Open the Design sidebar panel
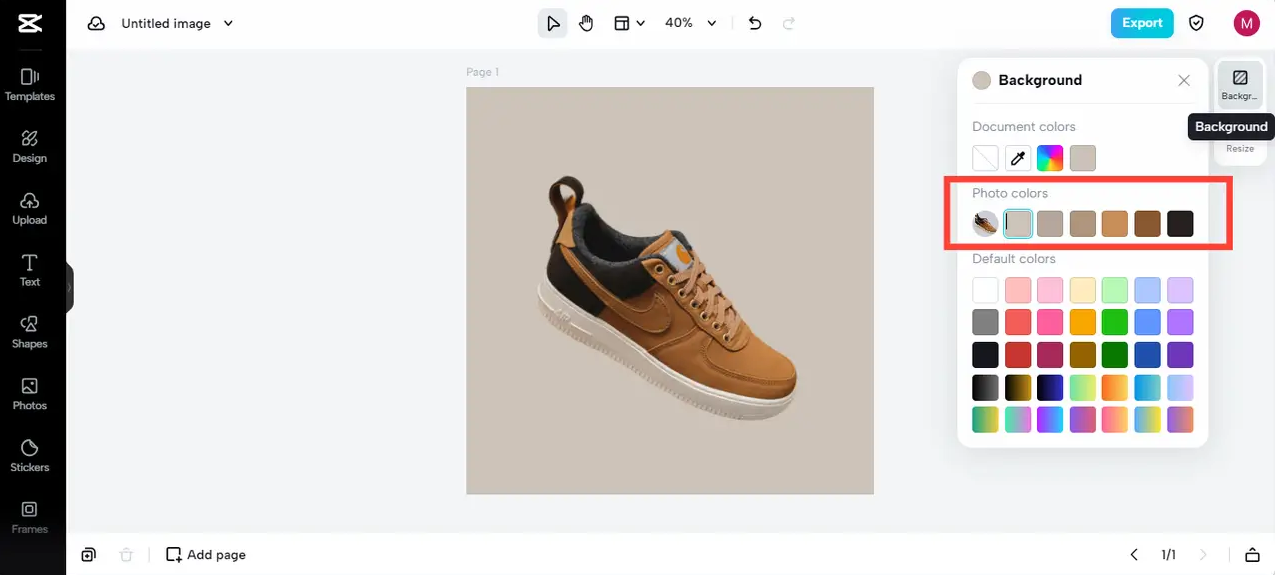This screenshot has height=575, width=1275. pos(30,147)
